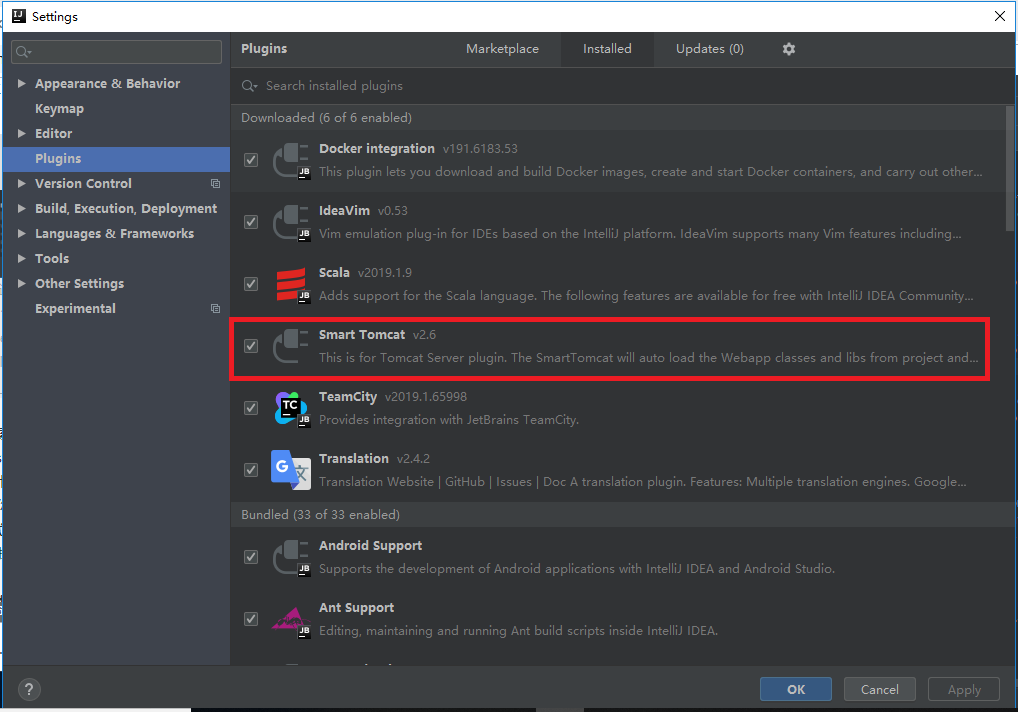
Task: Disable the IdeaVim plugin checkbox
Action: [x=251, y=222]
